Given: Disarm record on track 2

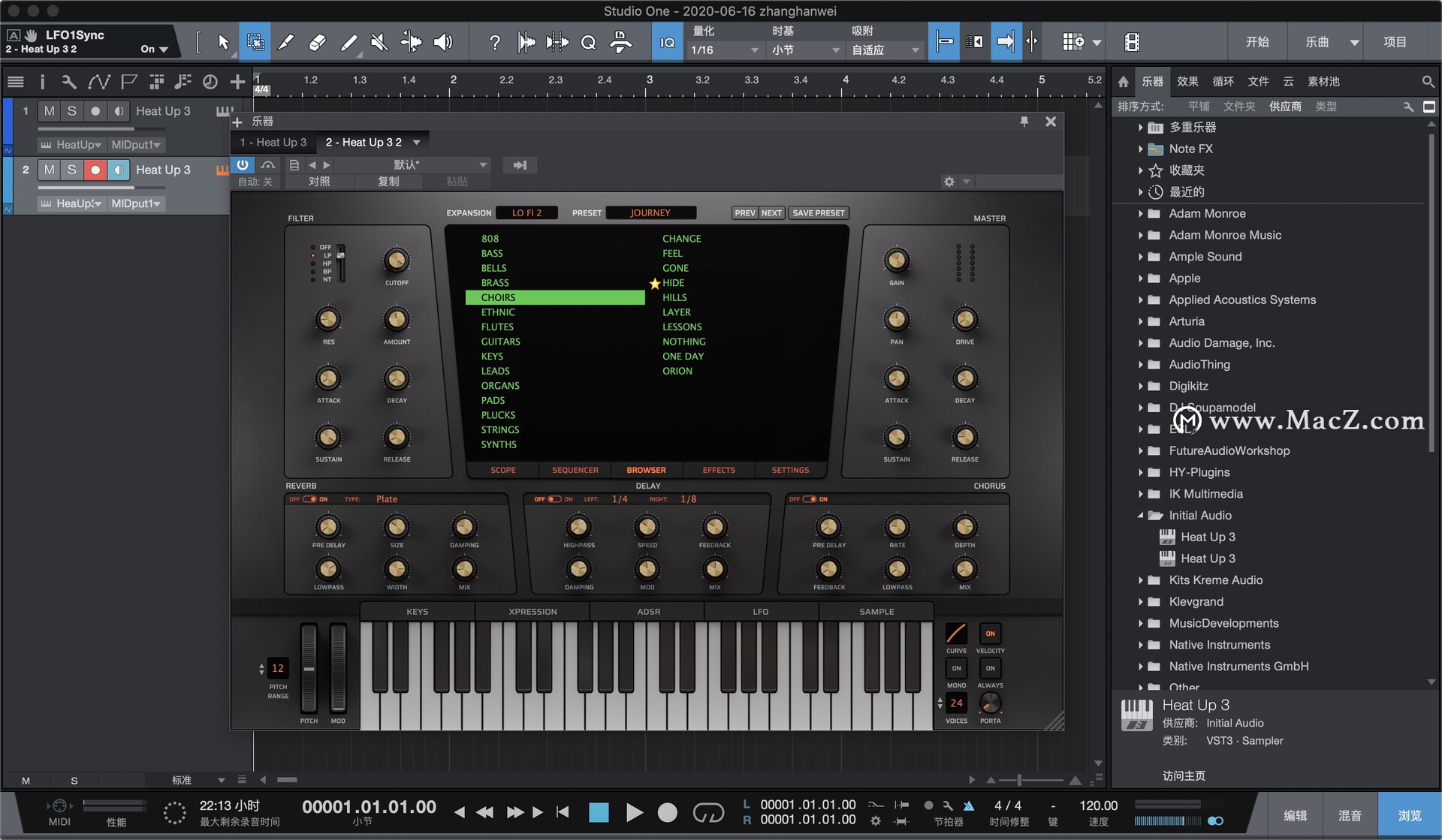Looking at the screenshot, I should 95,170.
